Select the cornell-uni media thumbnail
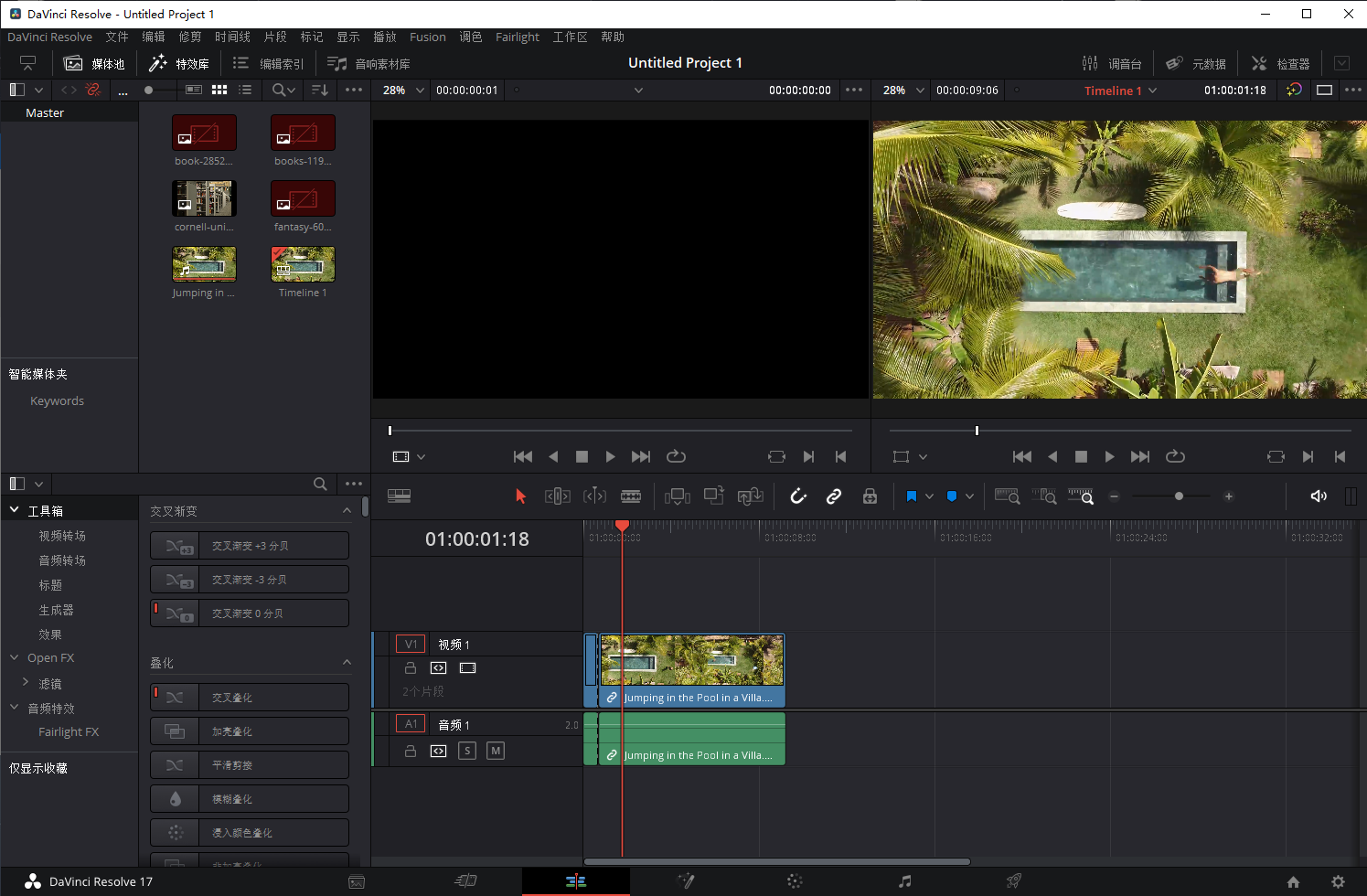The width and height of the screenshot is (1367, 896). [204, 198]
